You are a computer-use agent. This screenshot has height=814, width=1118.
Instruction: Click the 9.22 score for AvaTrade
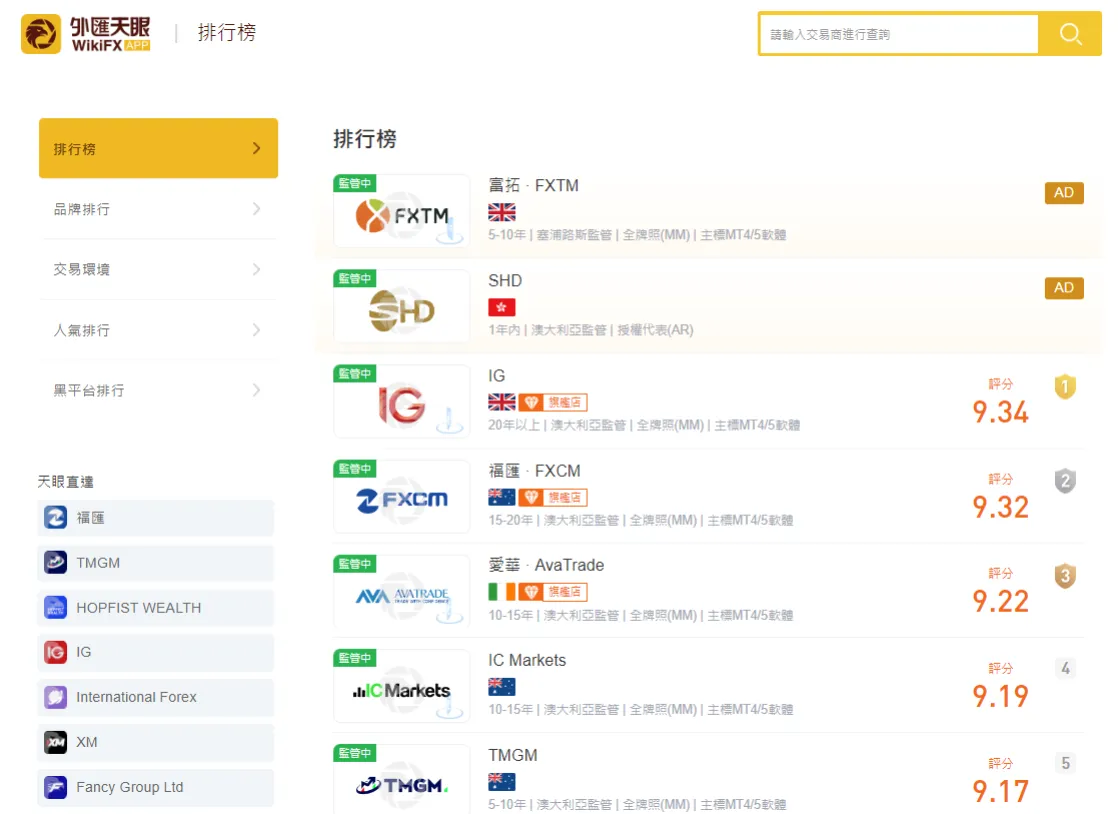point(1000,602)
